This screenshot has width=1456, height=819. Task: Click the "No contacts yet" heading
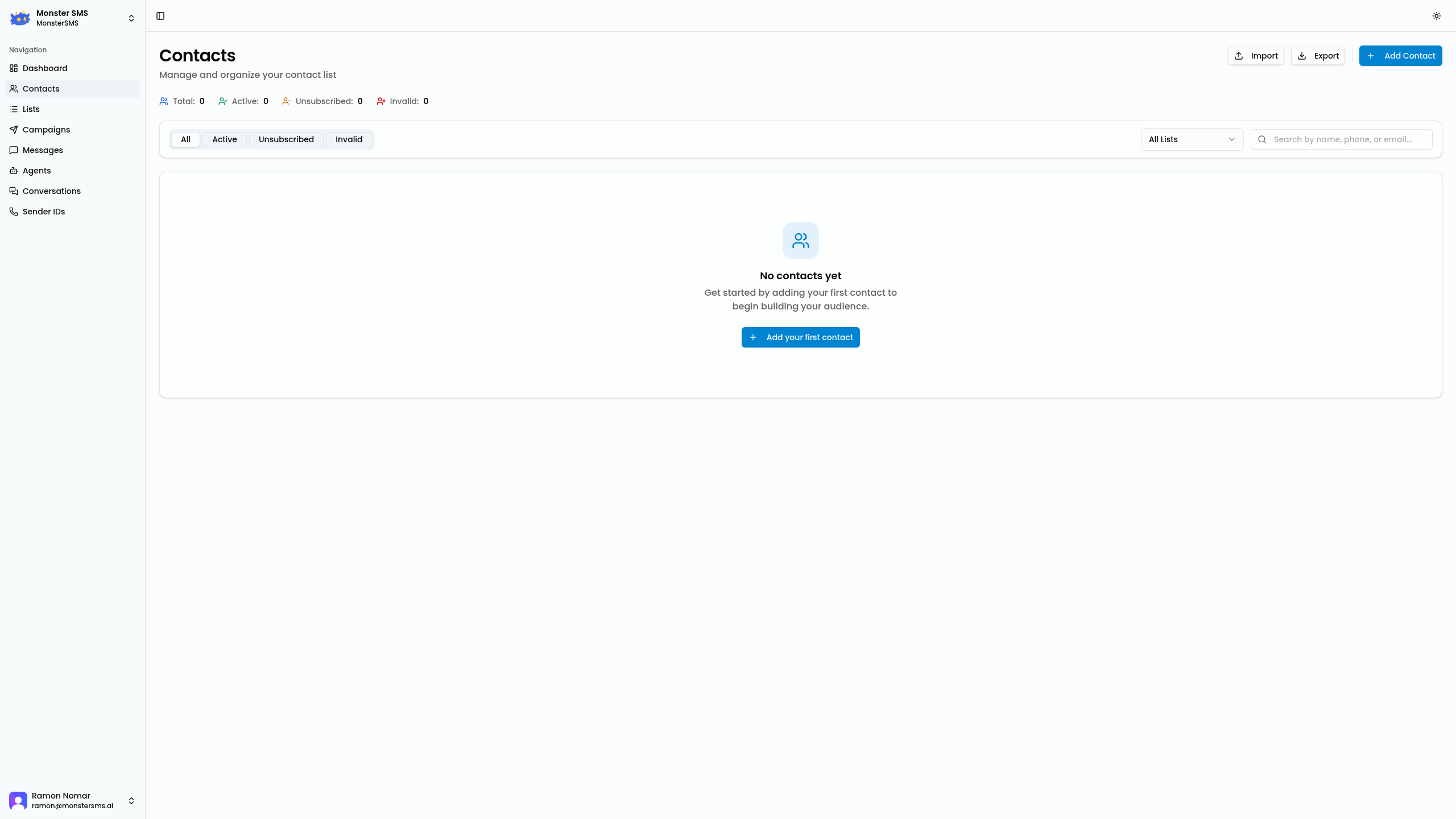[x=800, y=276]
